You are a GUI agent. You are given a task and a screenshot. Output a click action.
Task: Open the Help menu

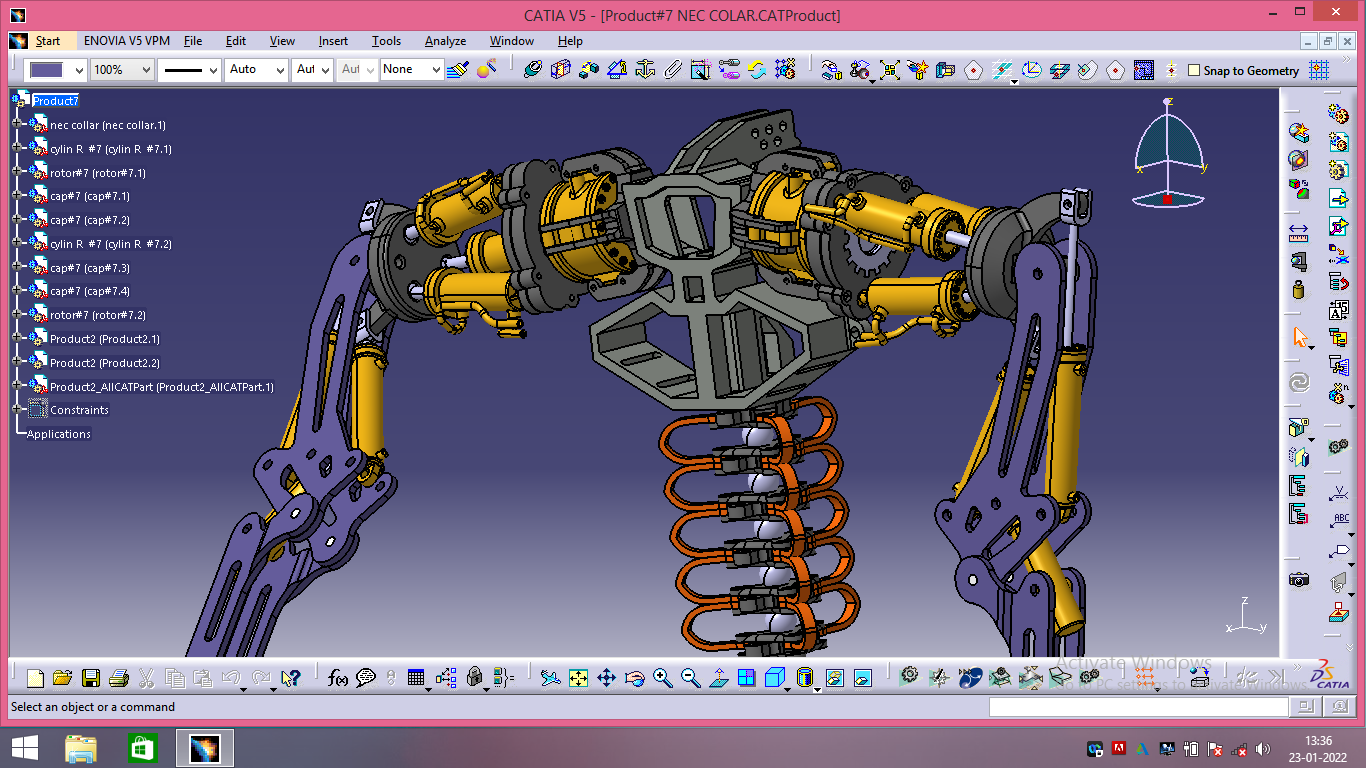pos(570,41)
